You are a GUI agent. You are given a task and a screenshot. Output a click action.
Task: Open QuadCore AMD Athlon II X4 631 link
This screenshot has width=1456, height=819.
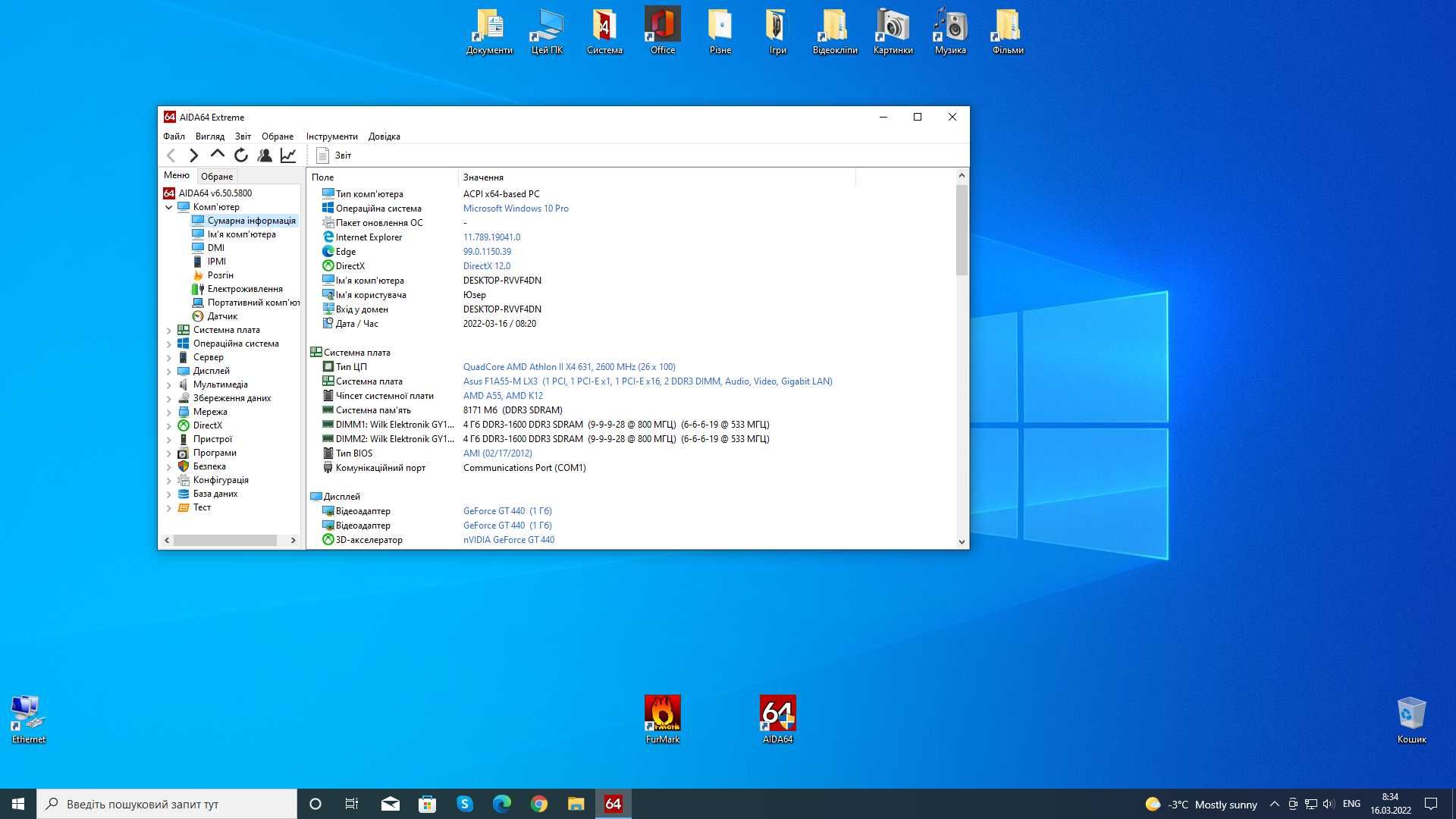(570, 367)
